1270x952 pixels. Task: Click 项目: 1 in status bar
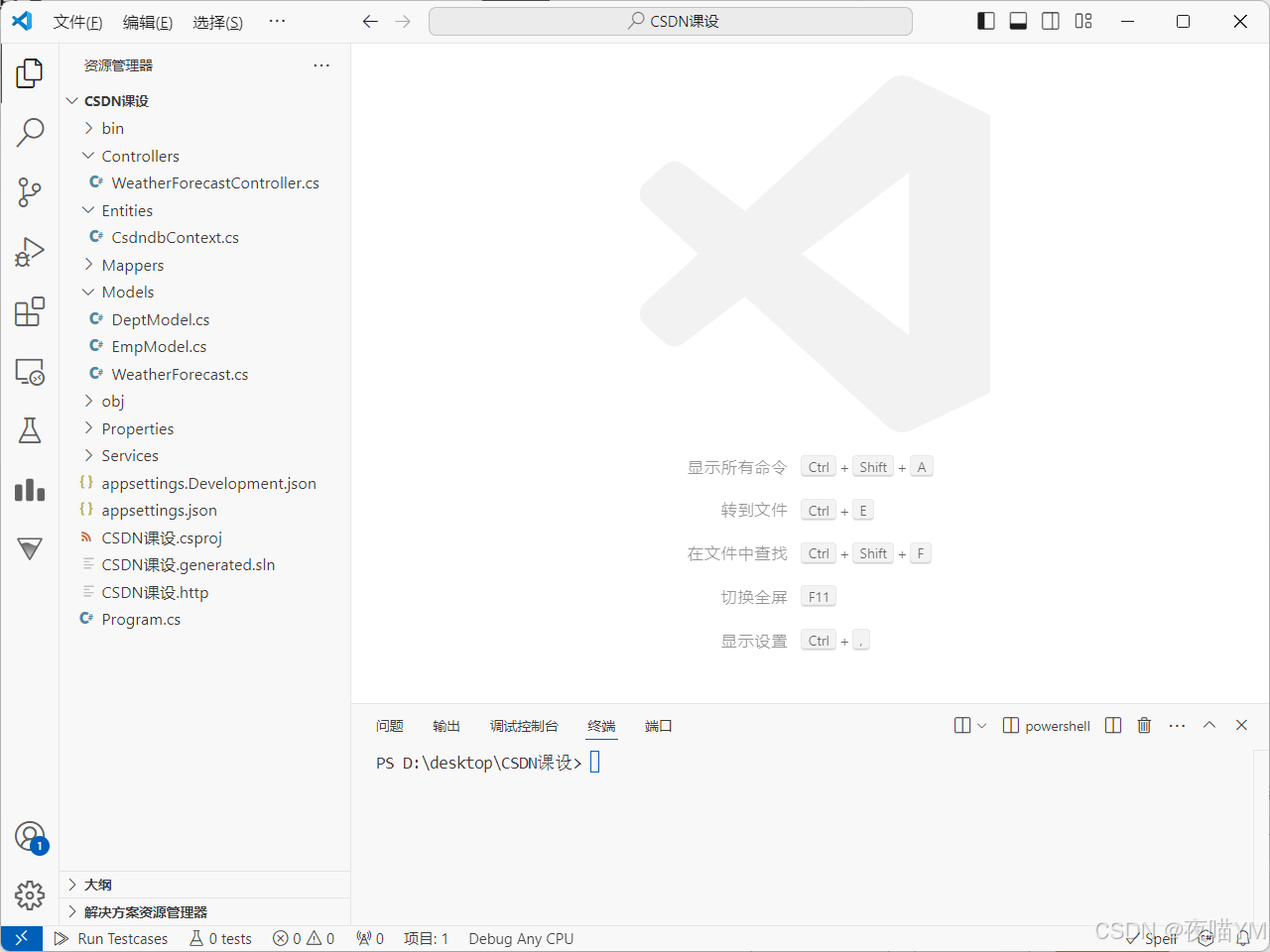(426, 938)
